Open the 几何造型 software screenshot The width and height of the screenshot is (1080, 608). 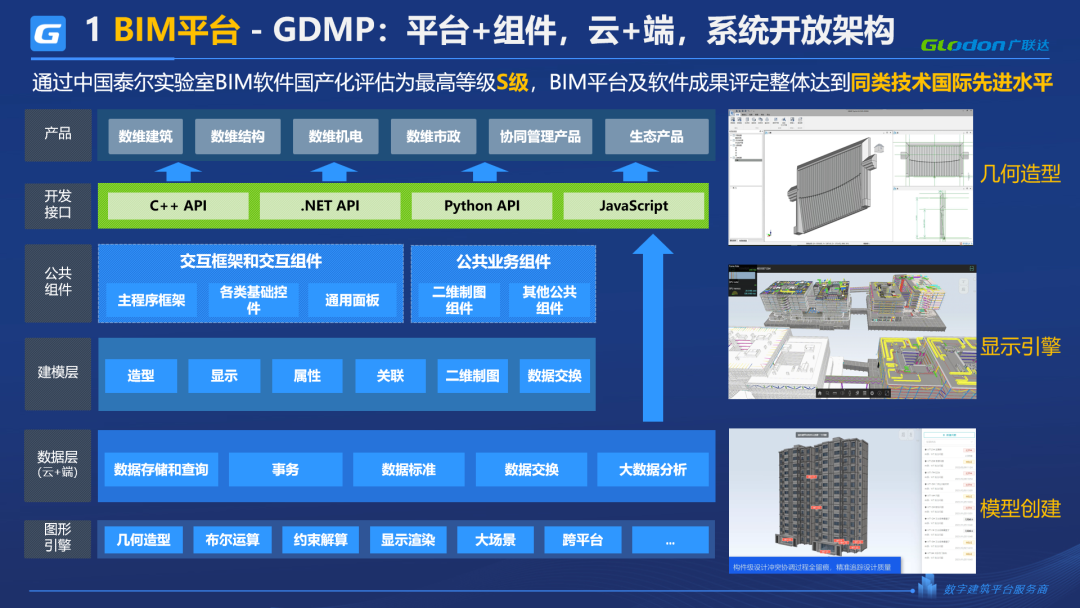tap(851, 177)
